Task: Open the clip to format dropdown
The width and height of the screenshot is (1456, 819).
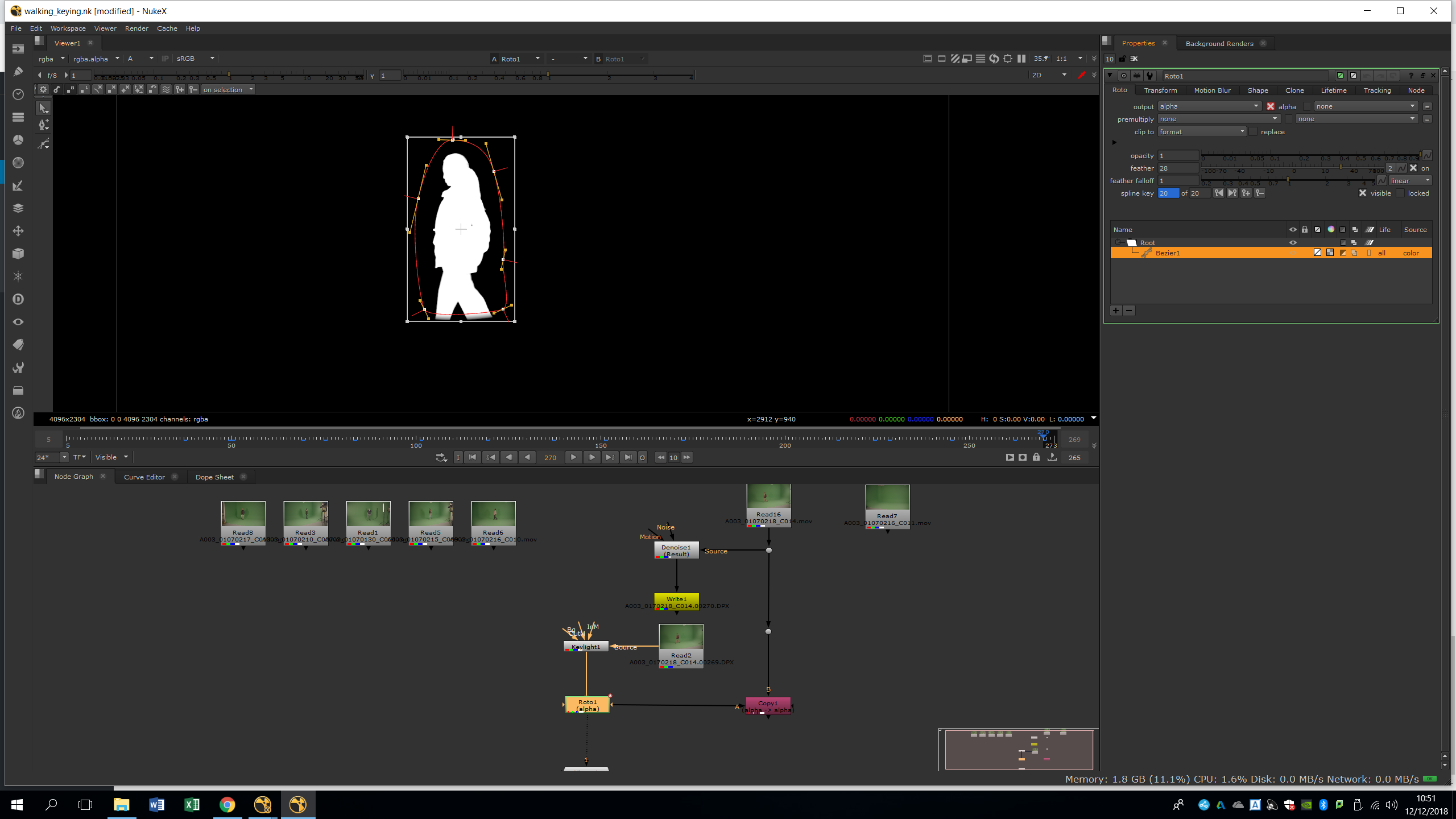Action: pyautogui.click(x=1201, y=132)
